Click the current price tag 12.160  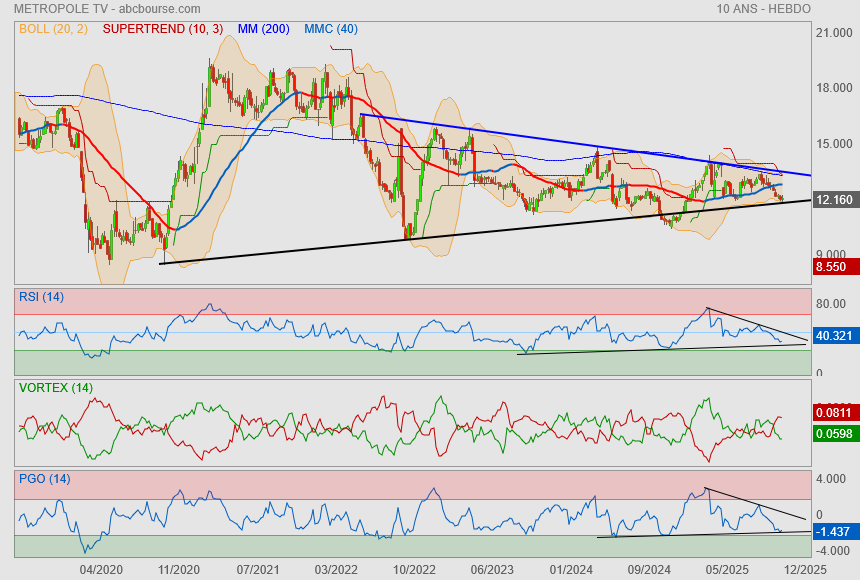[x=833, y=200]
